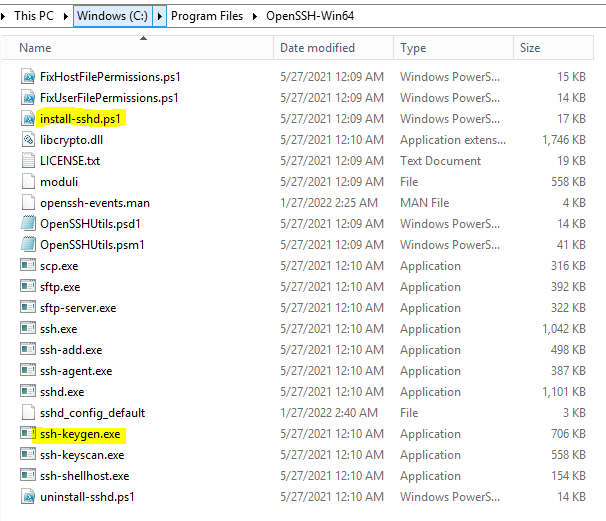Click the sshd_config_default file icon
This screenshot has width=606, height=521.
[28, 412]
